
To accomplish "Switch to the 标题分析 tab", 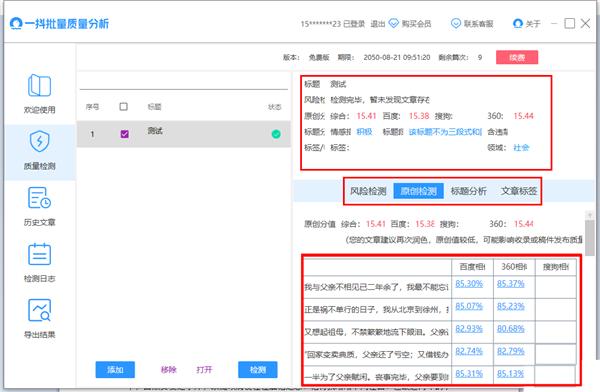I will [x=468, y=191].
